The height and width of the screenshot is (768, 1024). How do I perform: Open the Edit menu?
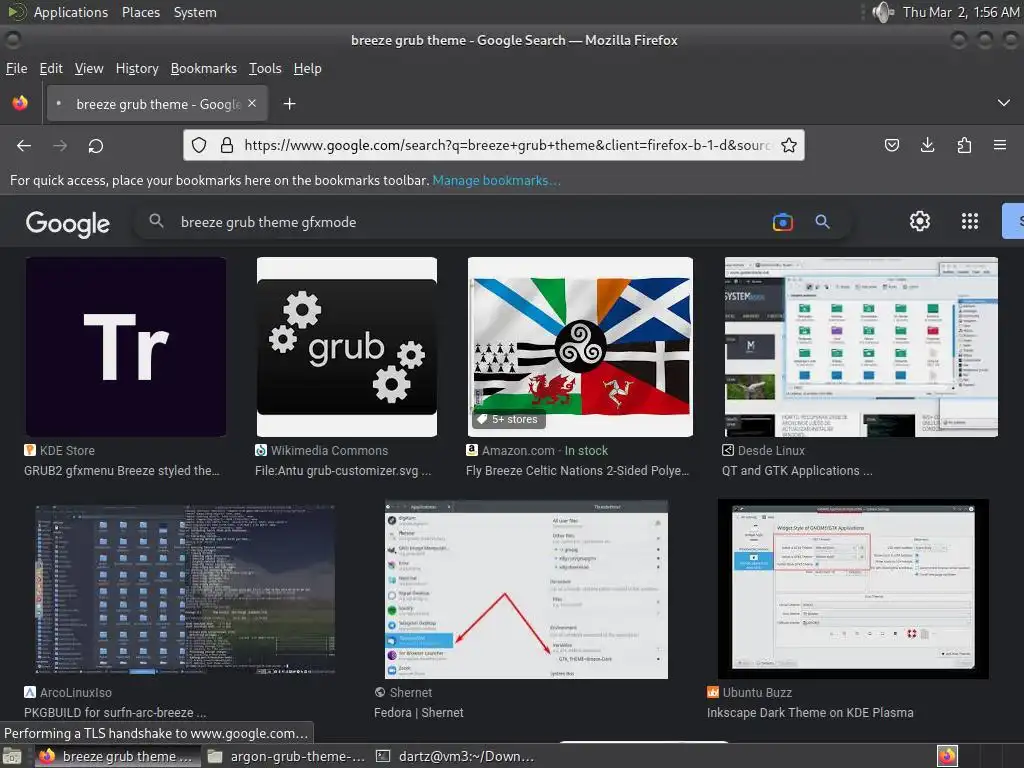pyautogui.click(x=51, y=69)
